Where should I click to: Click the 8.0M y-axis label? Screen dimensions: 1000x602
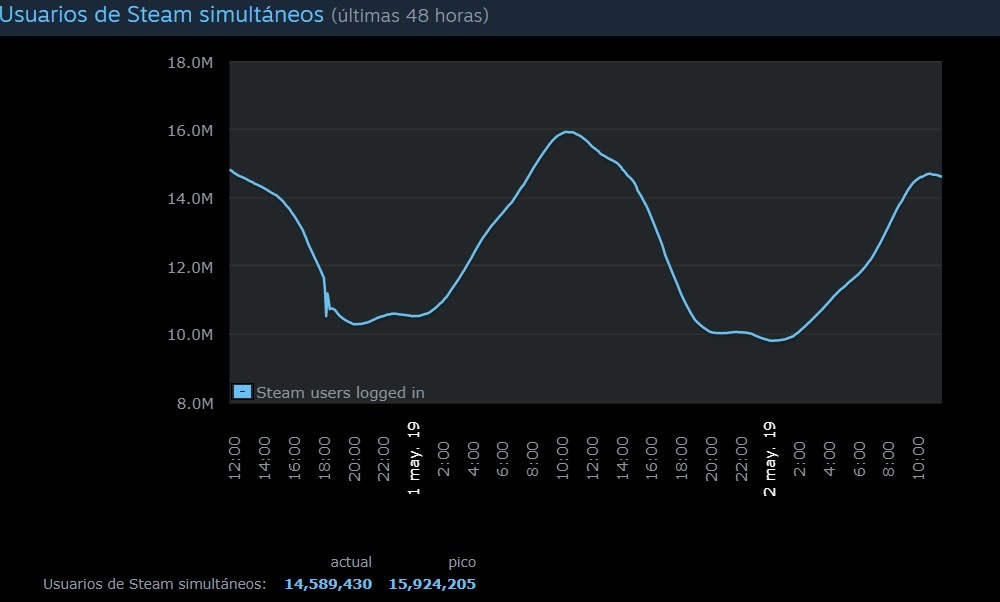coord(195,404)
